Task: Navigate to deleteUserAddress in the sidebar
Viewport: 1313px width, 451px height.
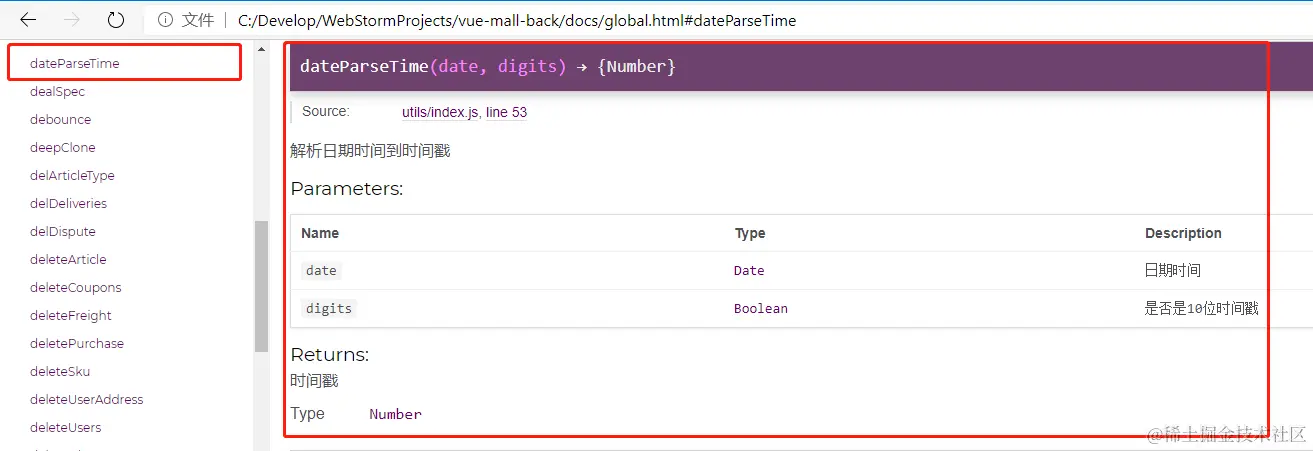Action: pos(87,399)
